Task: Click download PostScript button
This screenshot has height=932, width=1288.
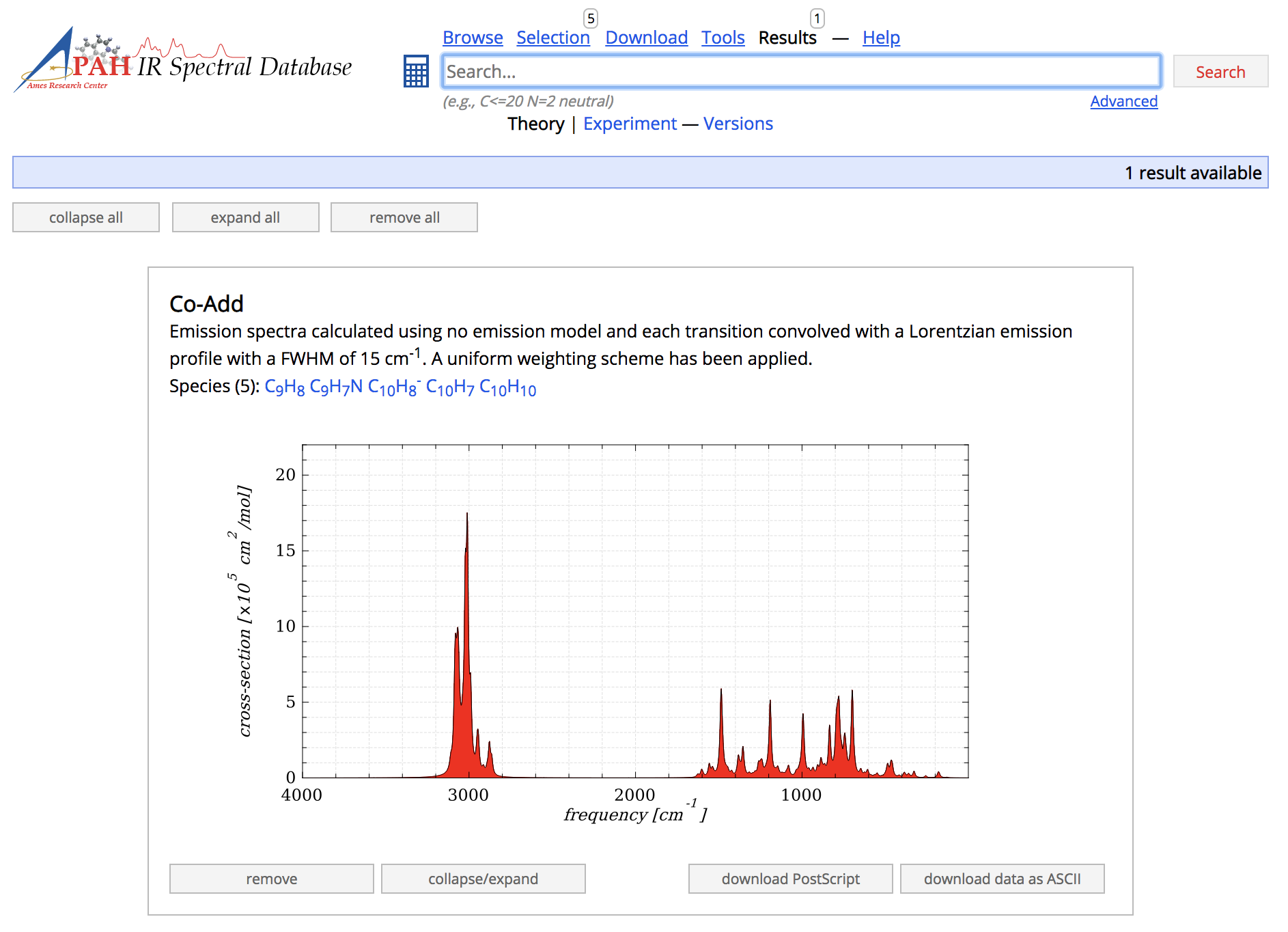Action: 790,879
